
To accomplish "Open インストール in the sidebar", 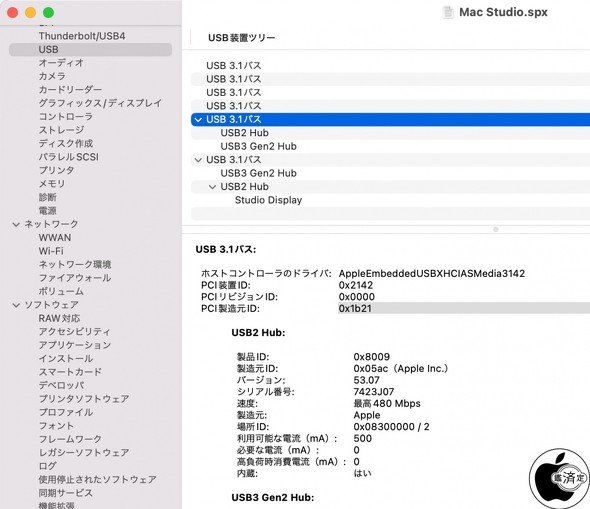I will tap(65, 359).
